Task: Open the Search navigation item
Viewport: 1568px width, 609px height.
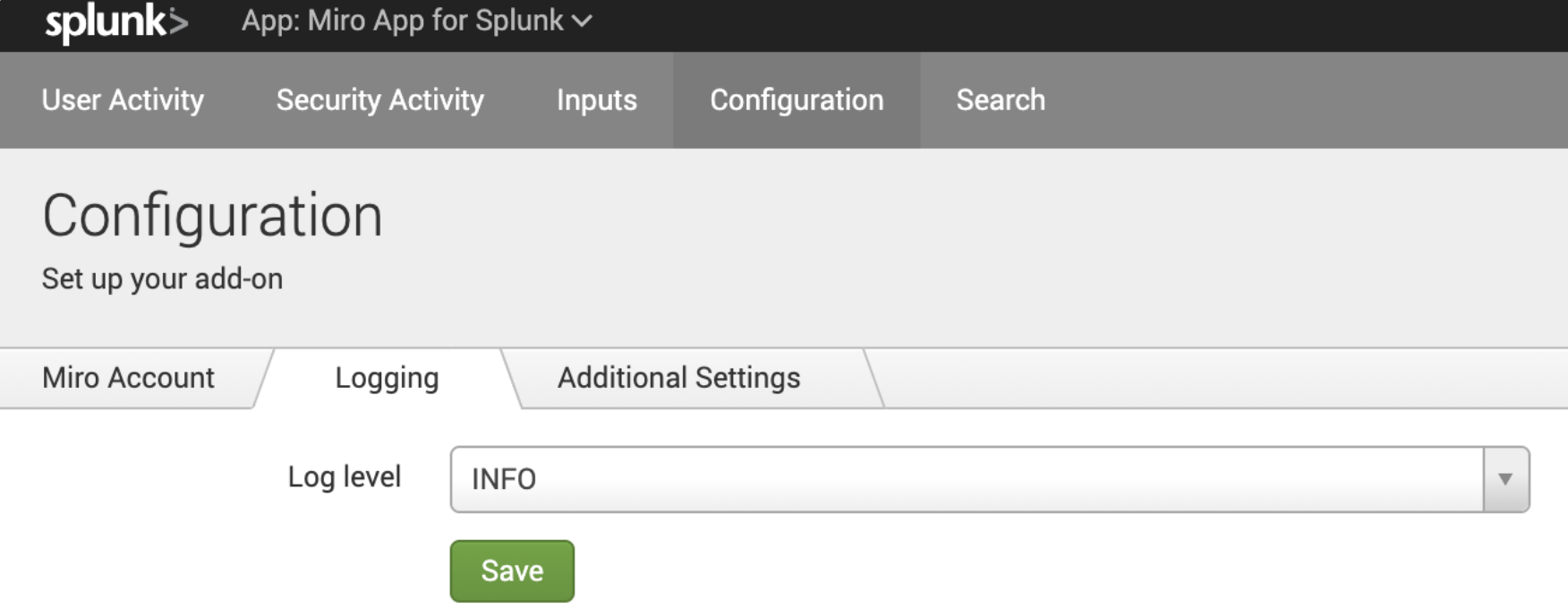Action: click(x=1000, y=100)
